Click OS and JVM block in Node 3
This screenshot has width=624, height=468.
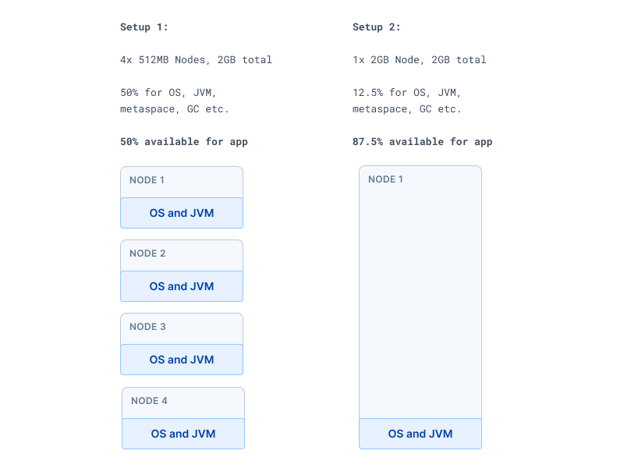[181, 359]
